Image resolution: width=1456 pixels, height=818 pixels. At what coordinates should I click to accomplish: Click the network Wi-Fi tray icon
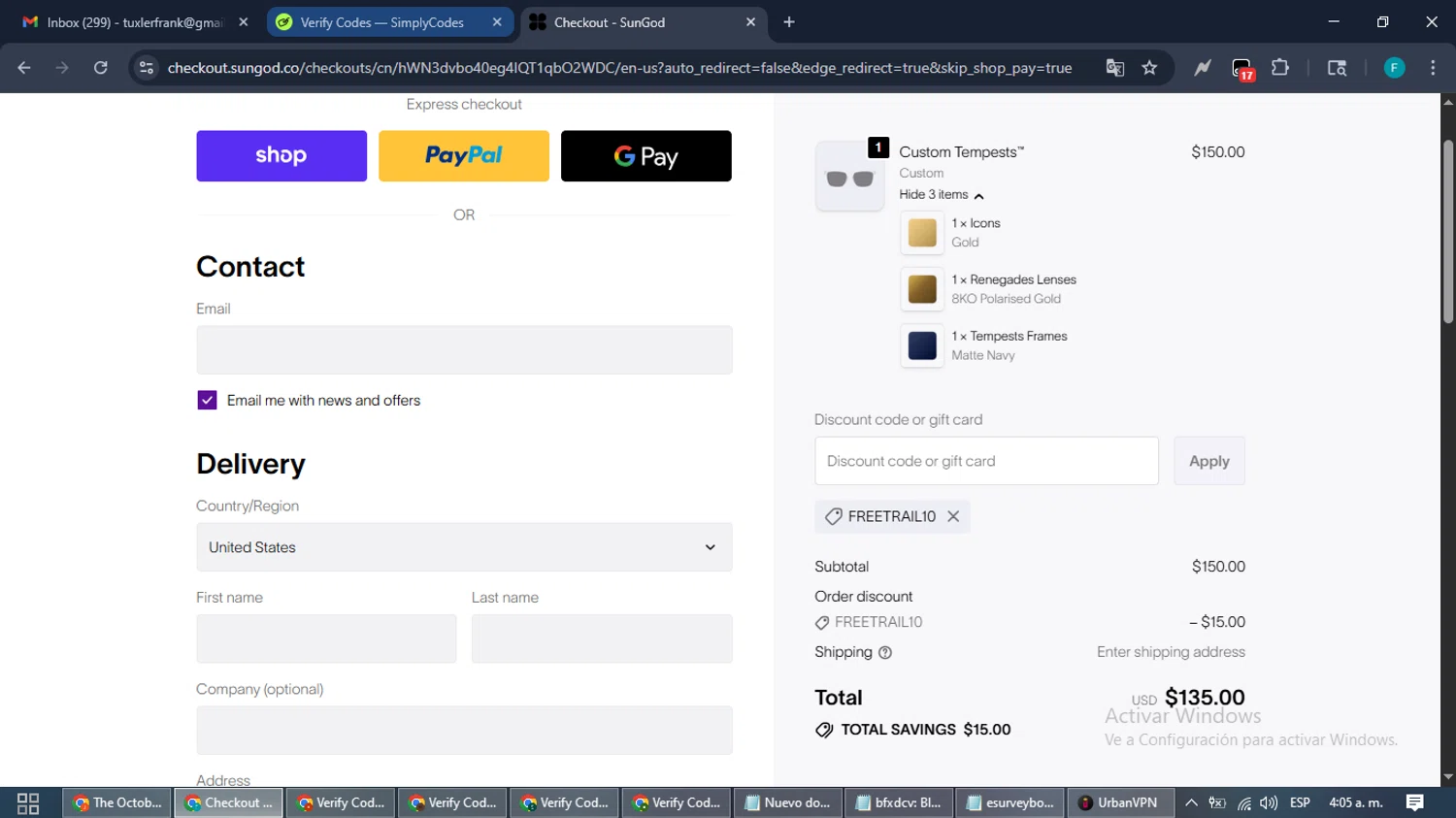(x=1244, y=803)
